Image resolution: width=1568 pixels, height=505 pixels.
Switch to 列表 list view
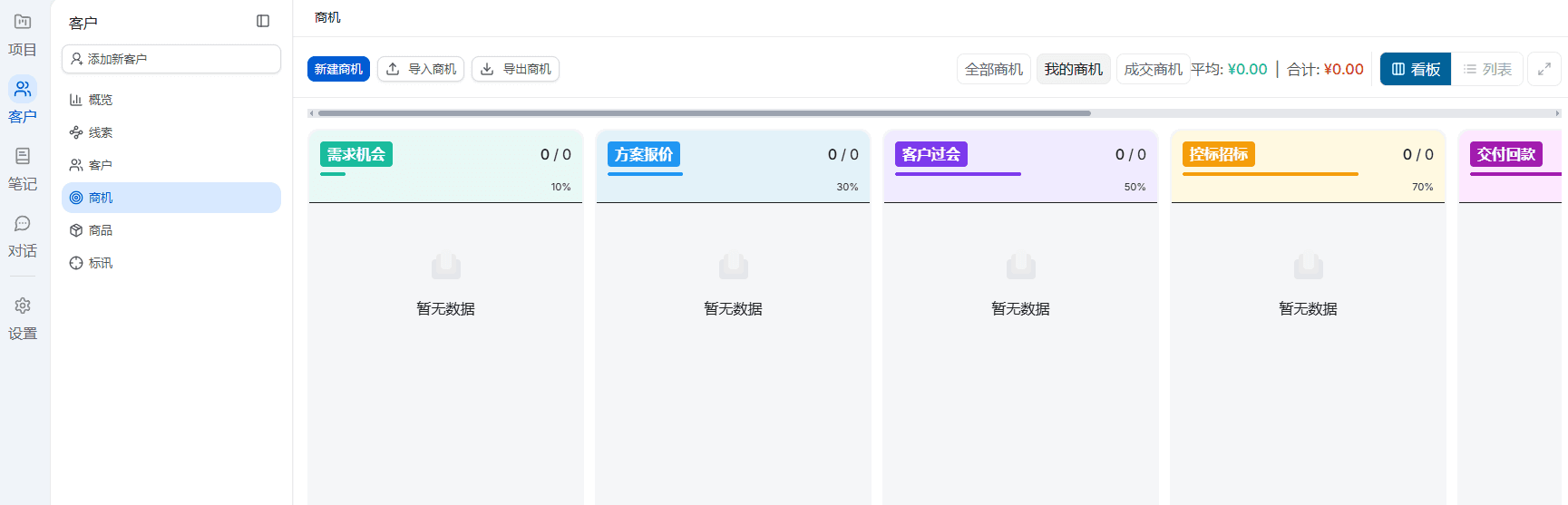click(1487, 69)
